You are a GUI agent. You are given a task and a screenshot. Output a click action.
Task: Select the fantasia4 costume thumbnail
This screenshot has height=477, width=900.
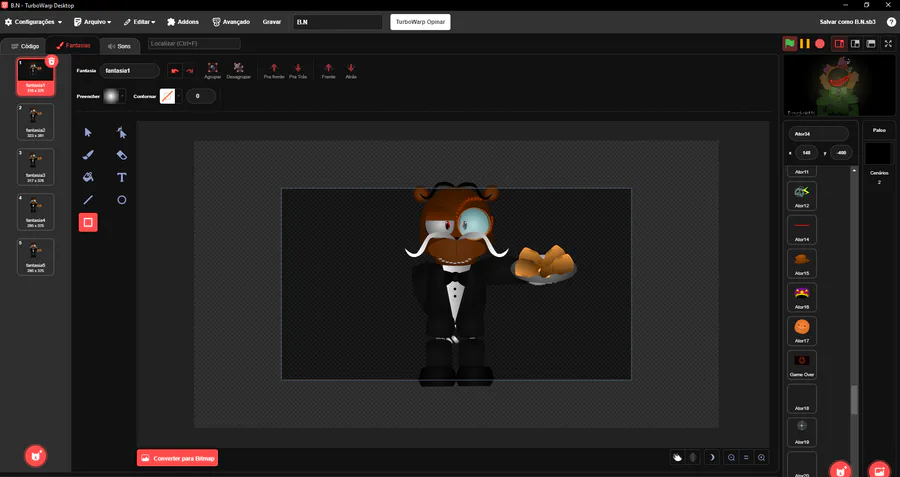(x=36, y=212)
